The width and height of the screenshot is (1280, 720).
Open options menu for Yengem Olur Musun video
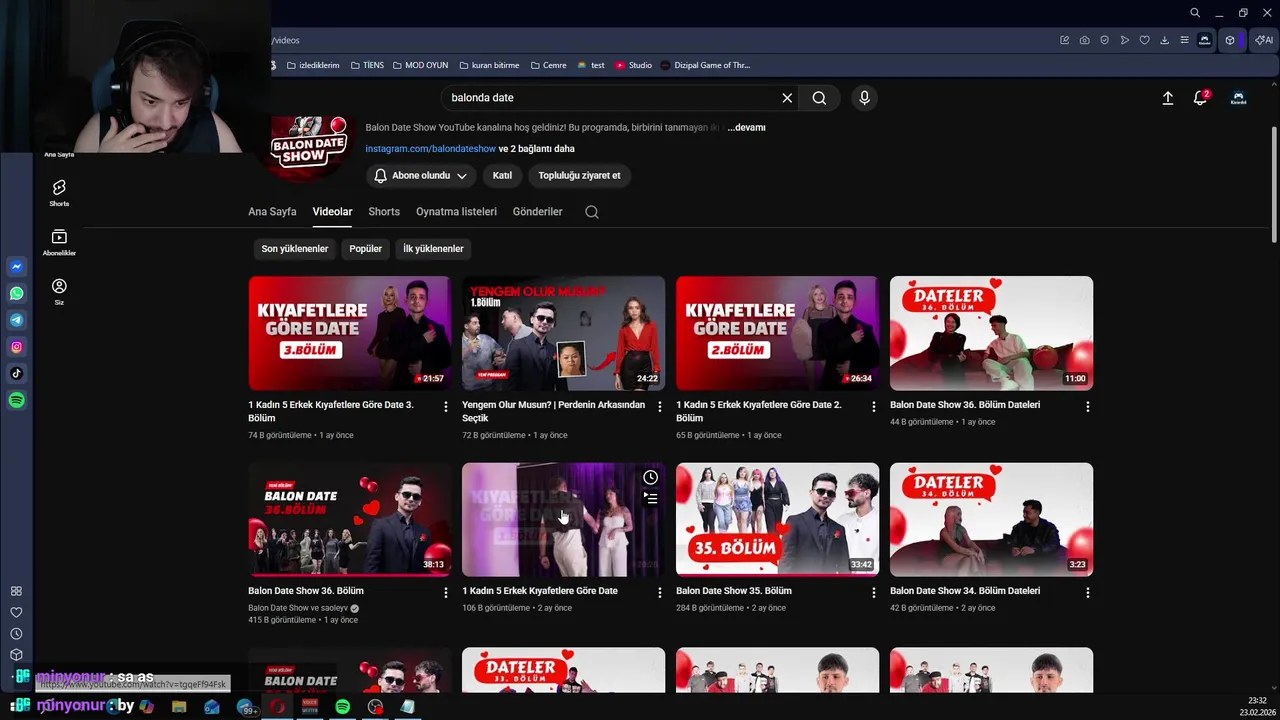(659, 406)
